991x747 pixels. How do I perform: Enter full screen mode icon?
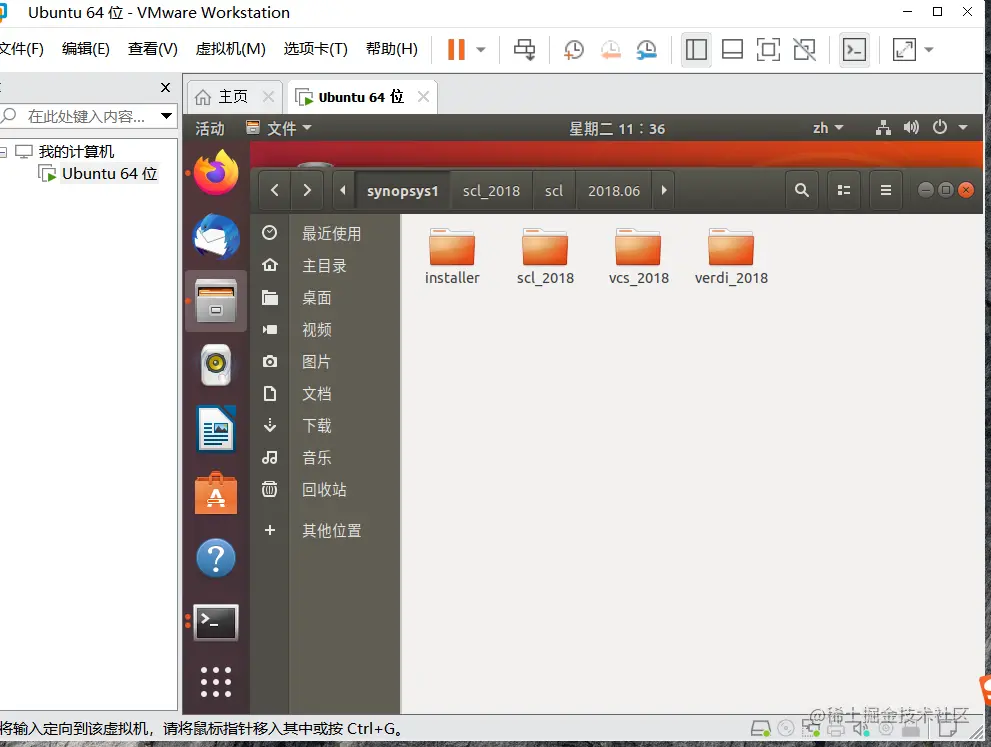click(768, 49)
